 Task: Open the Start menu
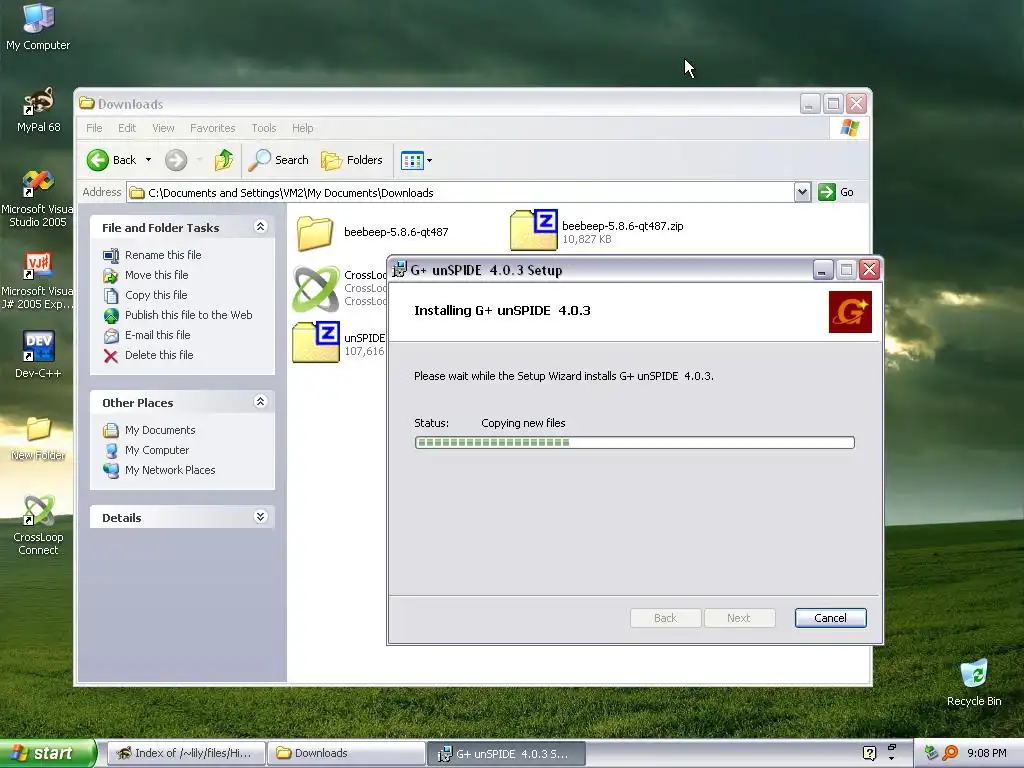[47, 753]
